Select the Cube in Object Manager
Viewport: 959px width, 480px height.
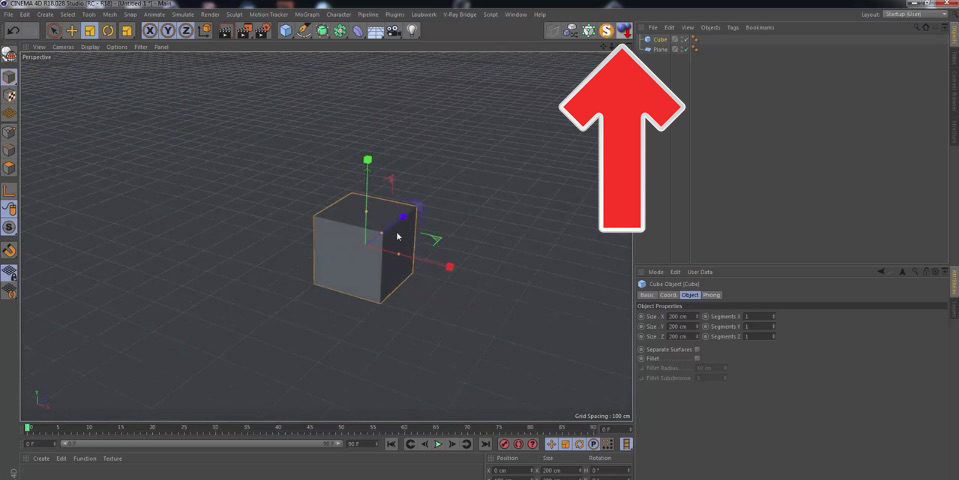[660, 40]
